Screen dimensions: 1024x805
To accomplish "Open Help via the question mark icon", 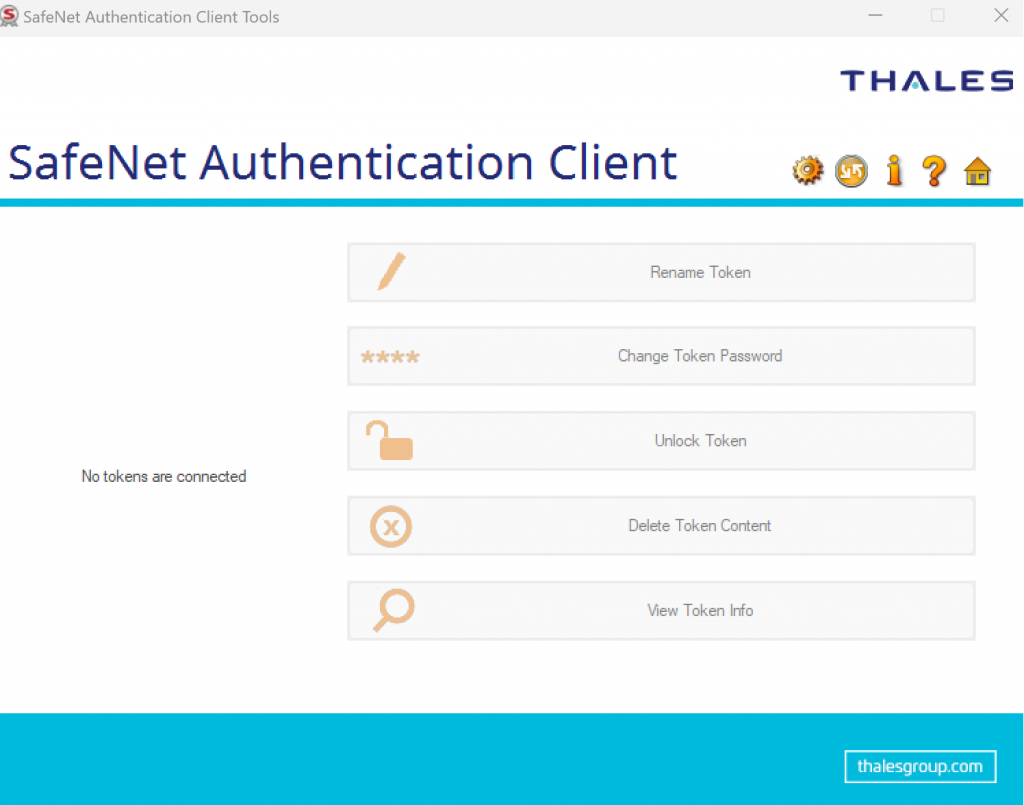I will pyautogui.click(x=935, y=171).
